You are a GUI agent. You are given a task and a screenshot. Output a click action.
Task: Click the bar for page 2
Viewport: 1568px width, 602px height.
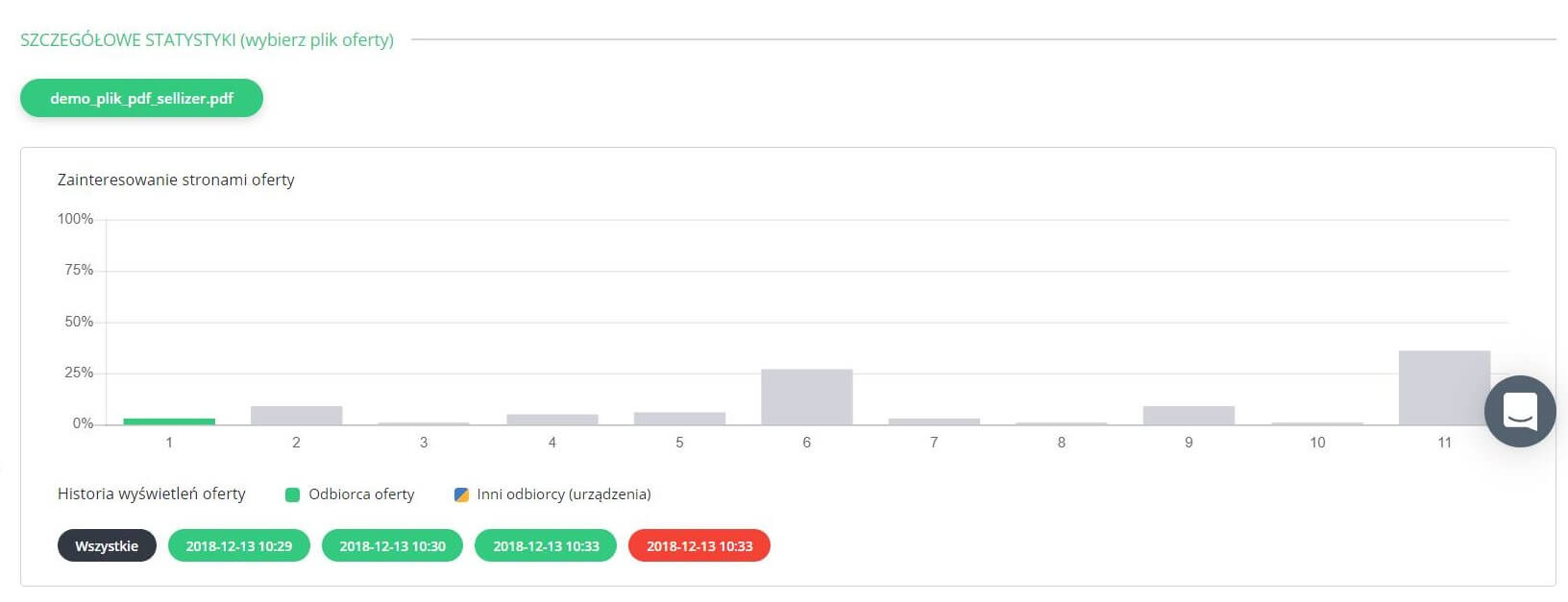click(x=296, y=415)
